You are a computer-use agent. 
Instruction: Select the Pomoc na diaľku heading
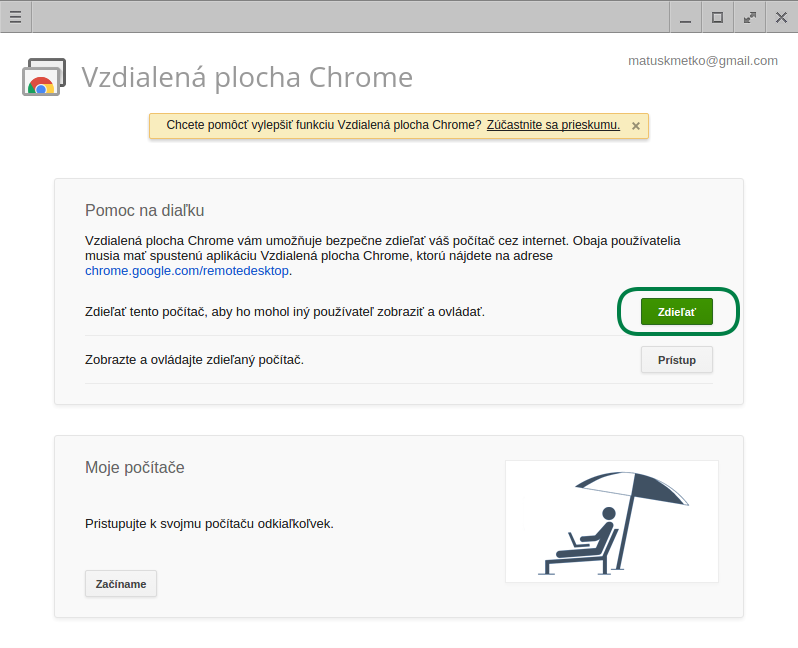click(x=145, y=210)
